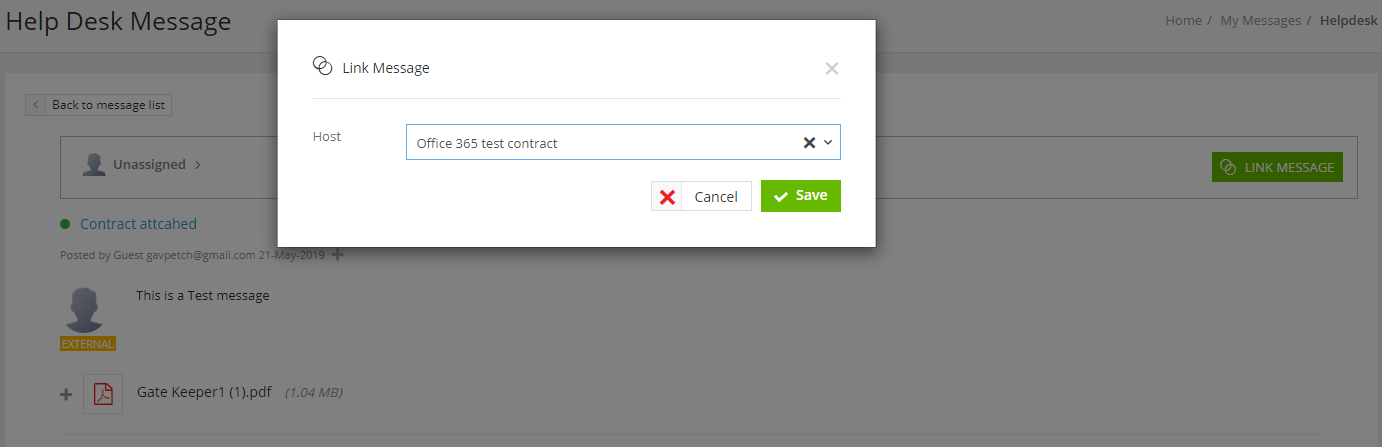The image size is (1382, 447).
Task: Click the Unassigned user avatar icon
Action: (94, 165)
